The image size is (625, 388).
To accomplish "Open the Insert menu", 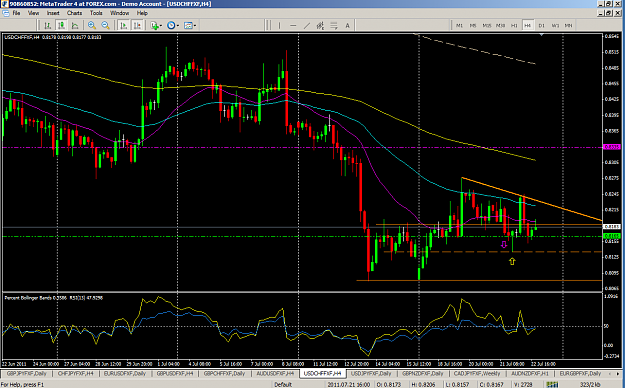I will coord(53,13).
